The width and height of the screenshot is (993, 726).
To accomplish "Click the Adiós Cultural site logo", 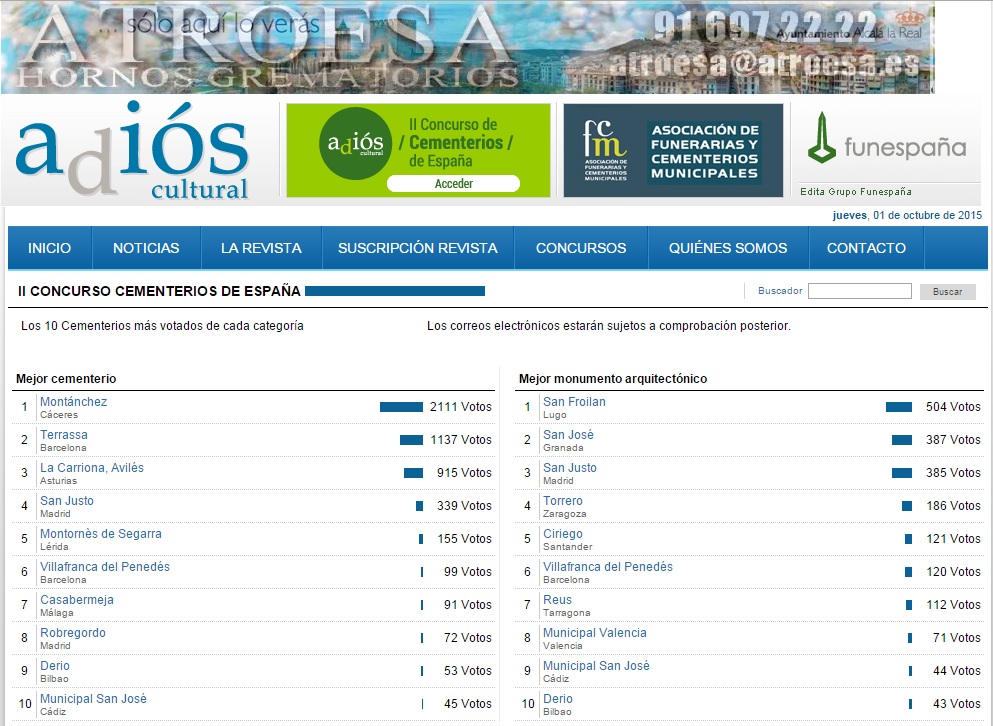I will (132, 151).
